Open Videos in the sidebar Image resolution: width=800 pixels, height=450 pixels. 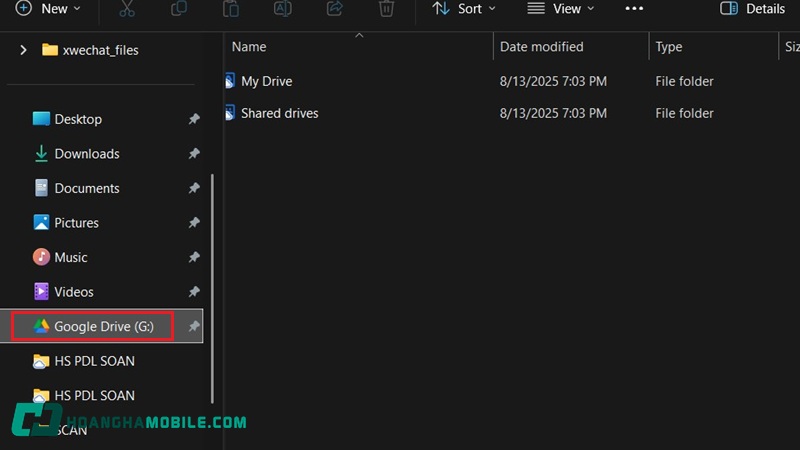(74, 292)
